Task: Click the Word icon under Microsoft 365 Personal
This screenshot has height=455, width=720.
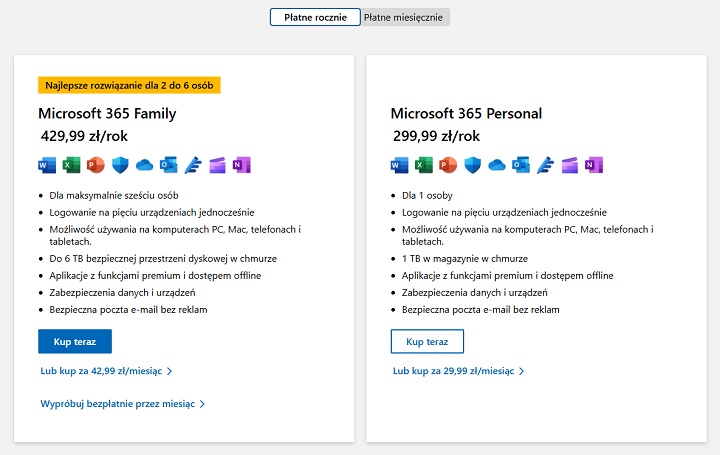Action: (x=399, y=165)
